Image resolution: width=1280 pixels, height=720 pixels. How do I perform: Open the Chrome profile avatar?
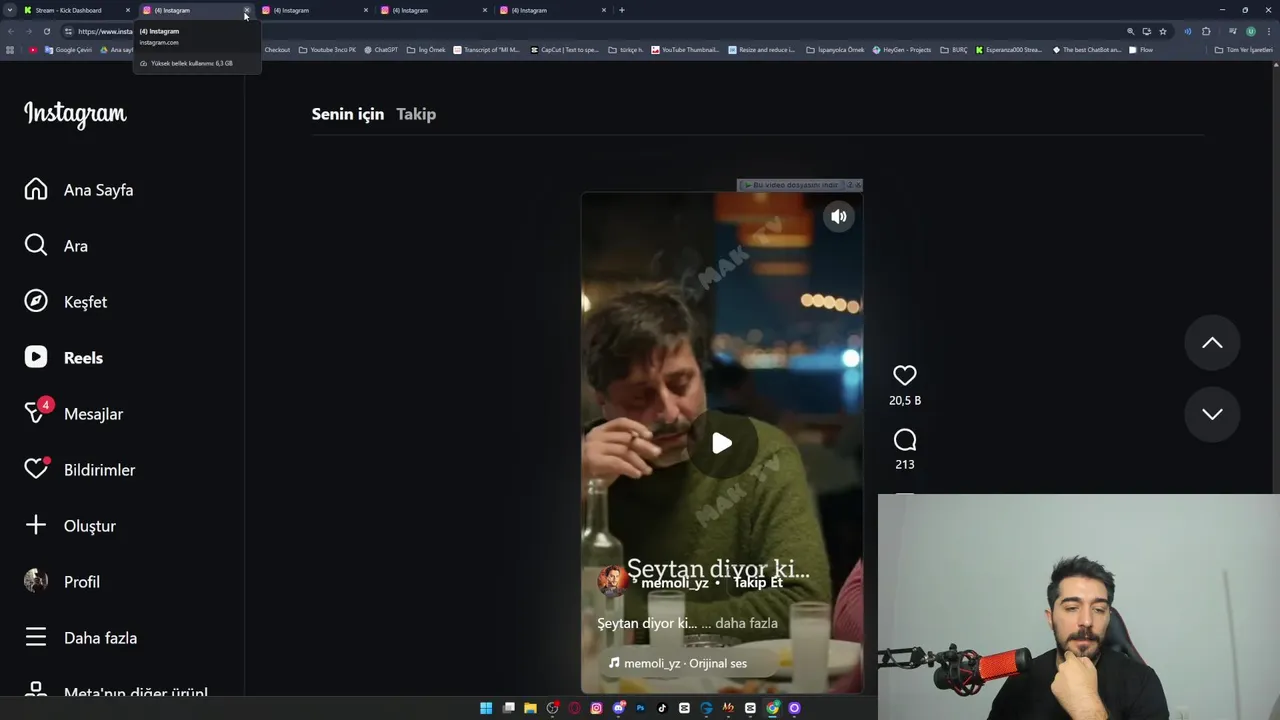click(1250, 31)
